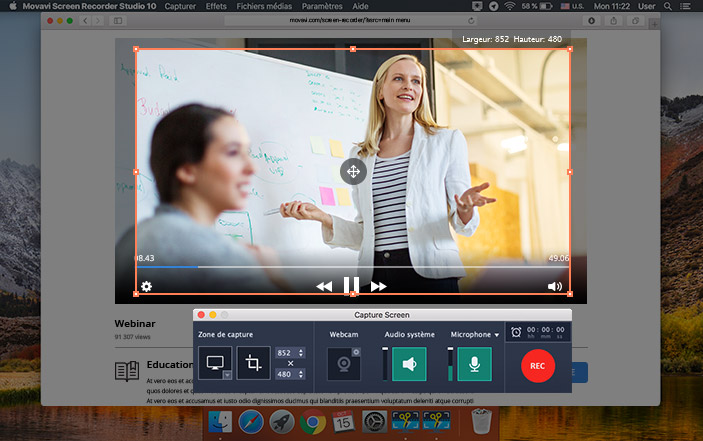Screen dimensions: 703x441
Task: Mute the video player volume
Action: (555, 286)
